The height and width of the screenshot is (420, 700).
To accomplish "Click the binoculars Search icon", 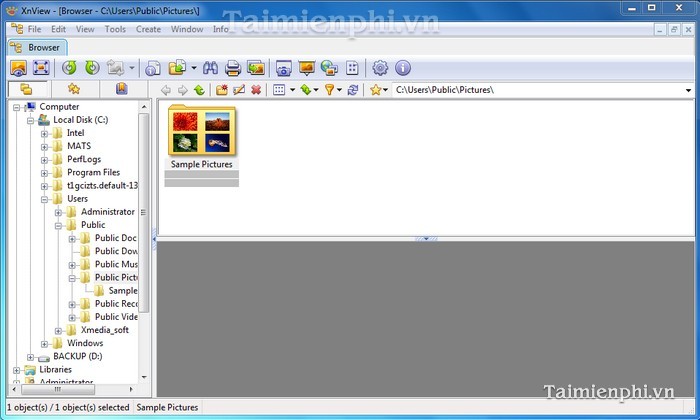I will coord(210,68).
